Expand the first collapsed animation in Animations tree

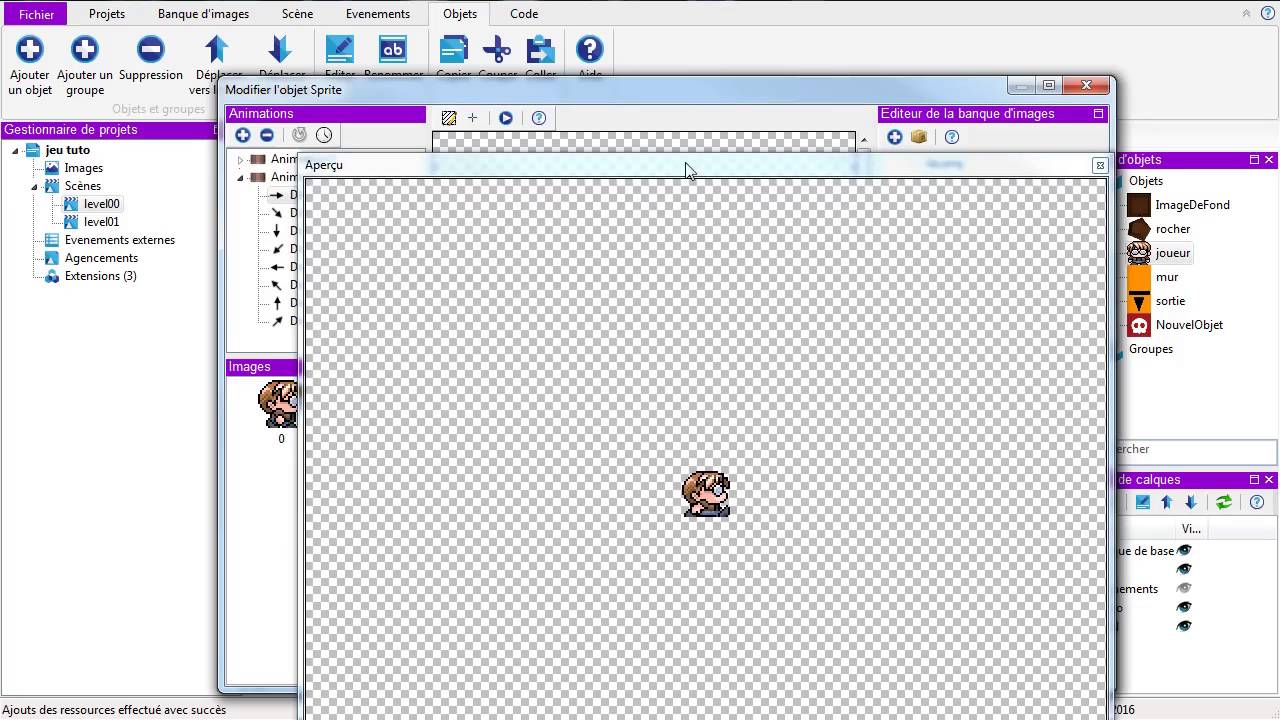pyautogui.click(x=241, y=160)
